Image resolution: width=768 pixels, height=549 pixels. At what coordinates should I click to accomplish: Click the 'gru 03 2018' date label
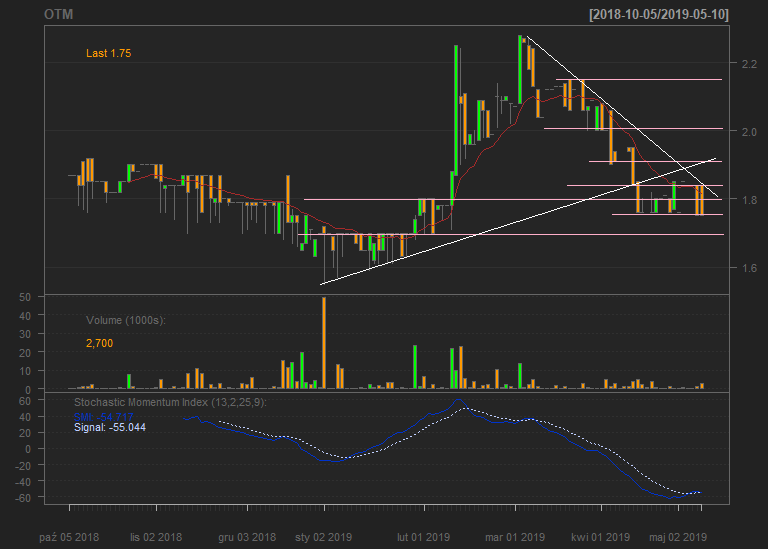point(247,537)
